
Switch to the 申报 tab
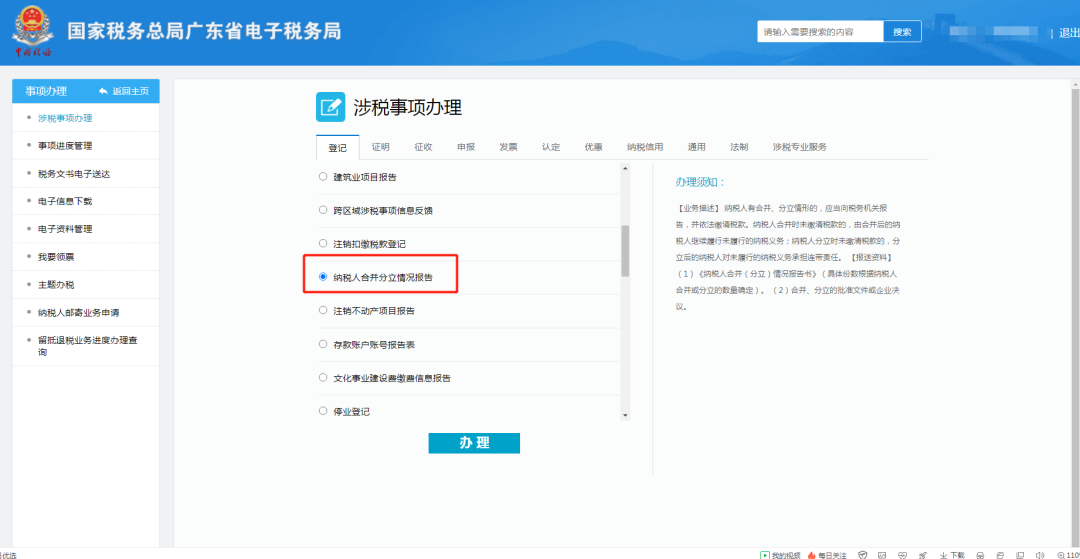pos(466,147)
